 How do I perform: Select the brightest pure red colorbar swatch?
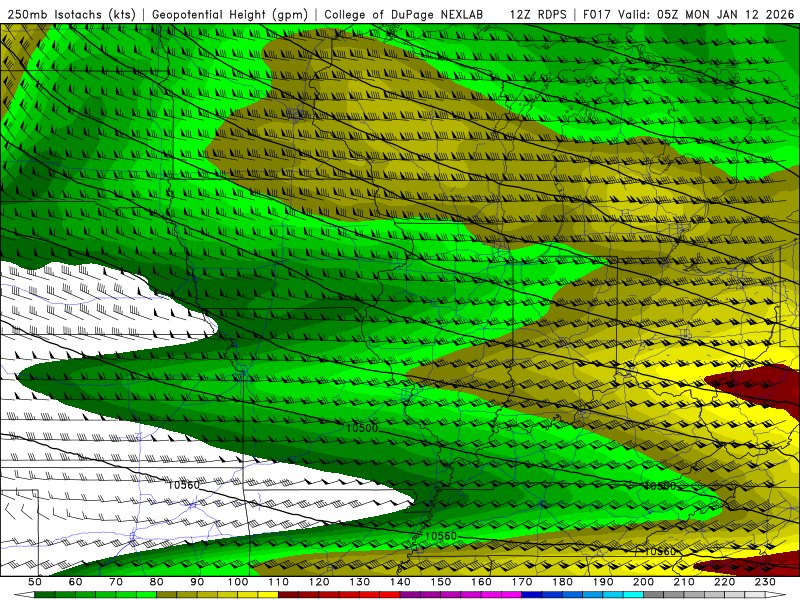(390, 595)
